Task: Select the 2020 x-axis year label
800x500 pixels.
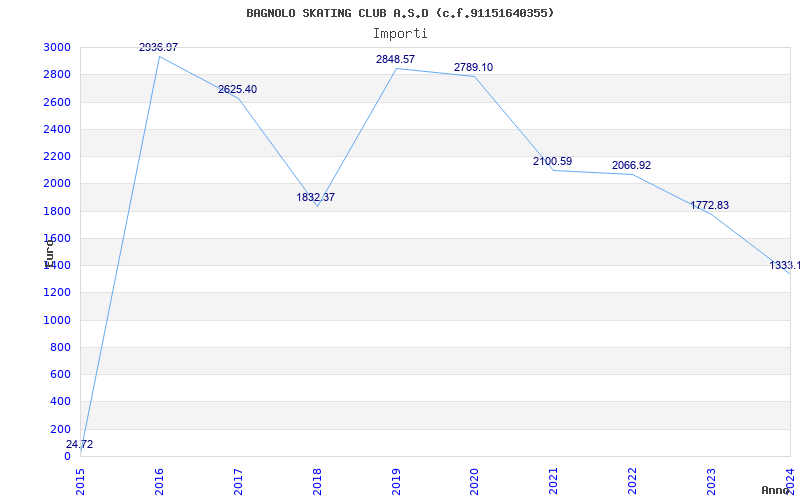Action: tap(474, 481)
